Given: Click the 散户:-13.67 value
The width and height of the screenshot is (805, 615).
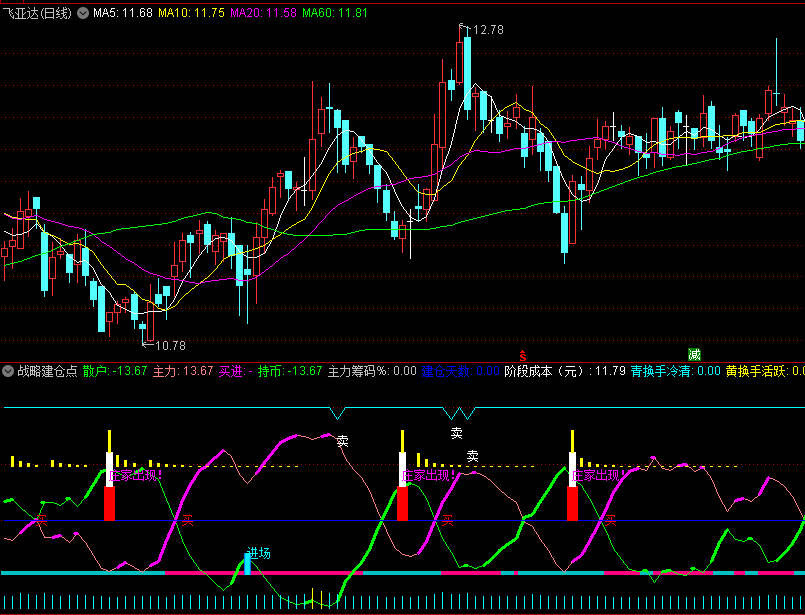Looking at the screenshot, I should tap(115, 371).
